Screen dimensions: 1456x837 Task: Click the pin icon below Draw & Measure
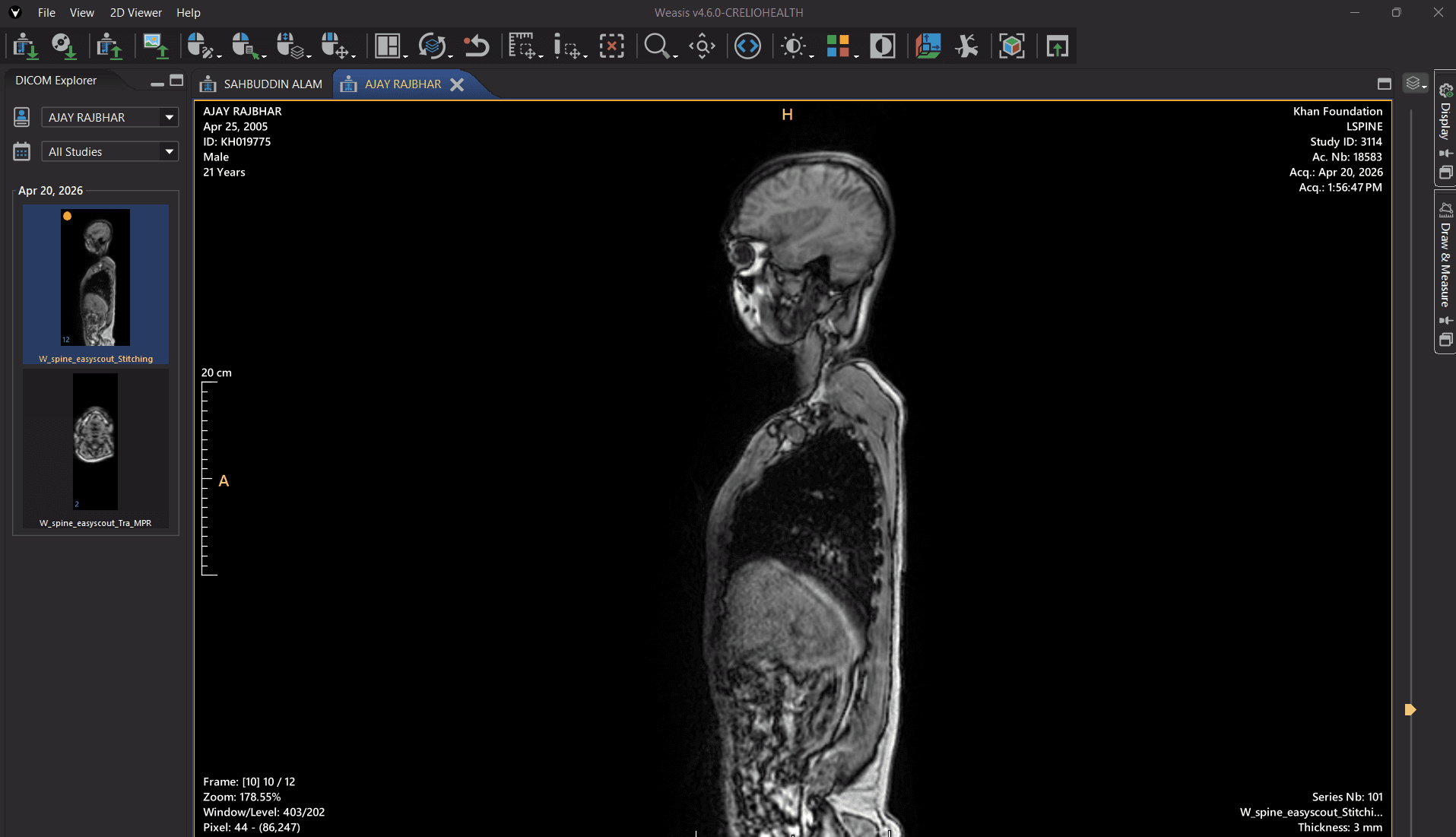pyautogui.click(x=1445, y=321)
